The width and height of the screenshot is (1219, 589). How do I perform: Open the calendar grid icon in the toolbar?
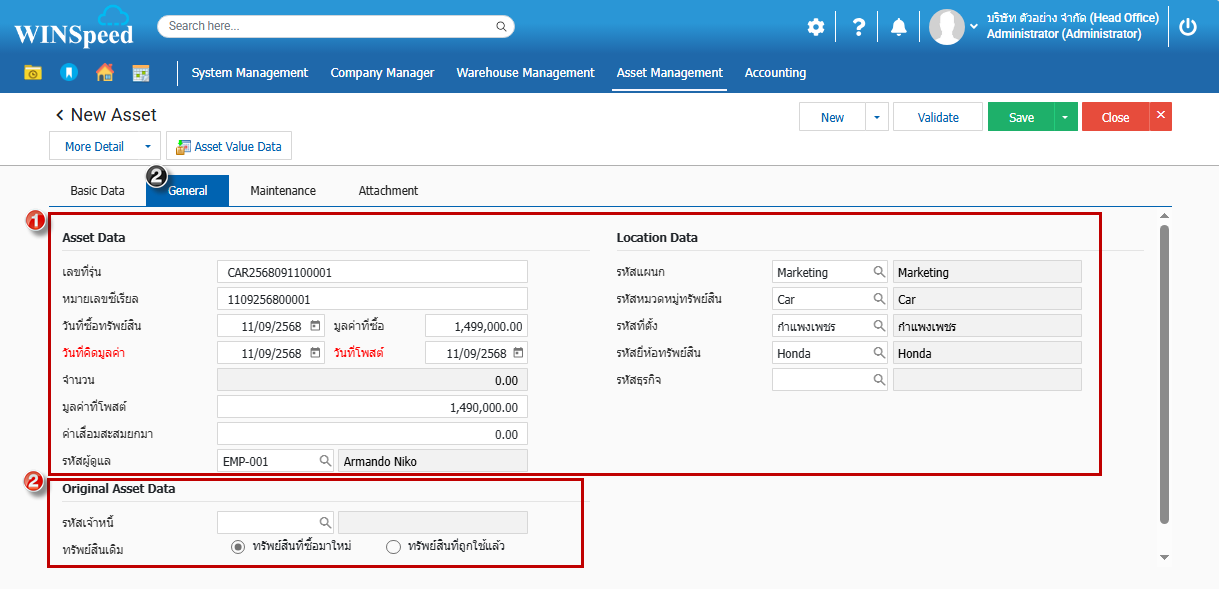(141, 72)
